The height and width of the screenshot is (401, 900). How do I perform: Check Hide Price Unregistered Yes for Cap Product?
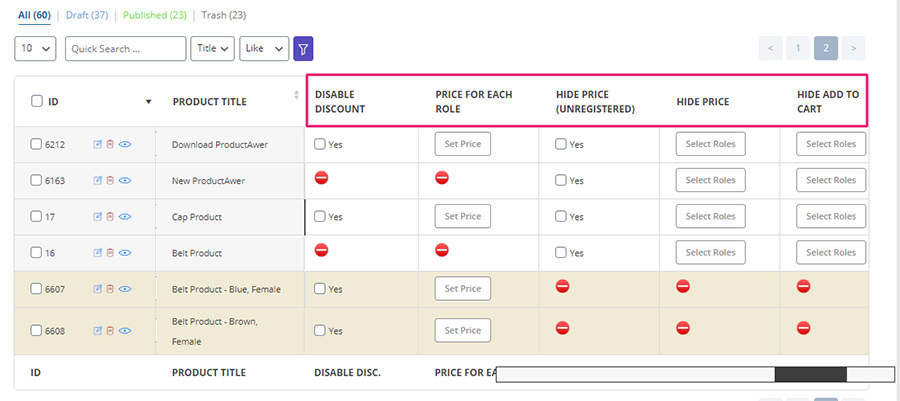(561, 216)
